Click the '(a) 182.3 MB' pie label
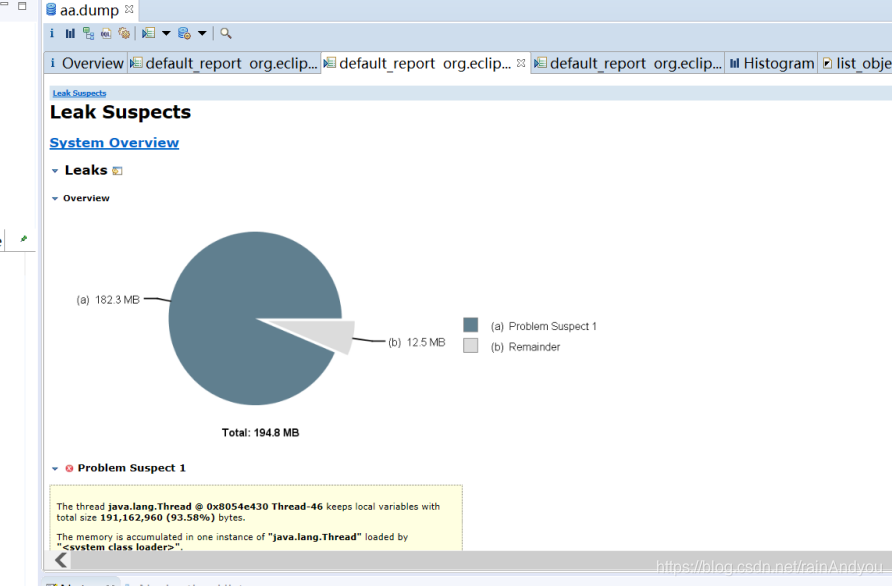The height and width of the screenshot is (586, 892). (108, 300)
